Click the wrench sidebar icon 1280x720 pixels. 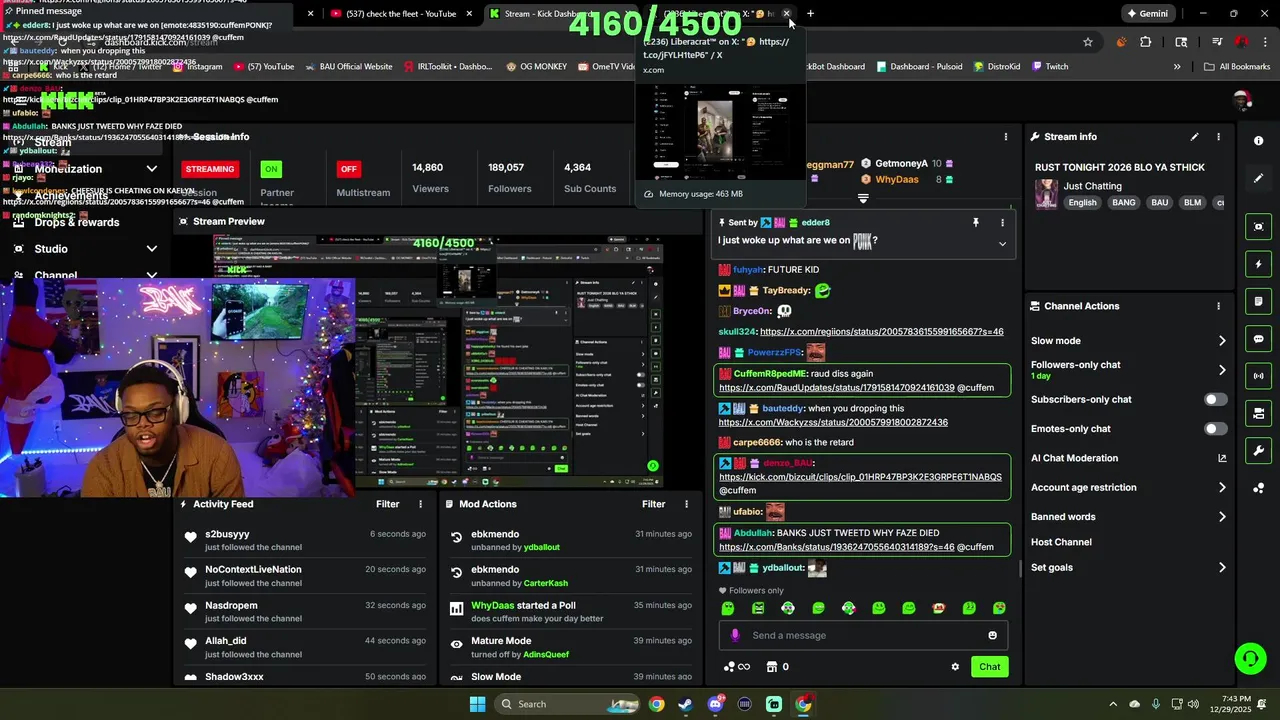pyautogui.click(x=1258, y=450)
